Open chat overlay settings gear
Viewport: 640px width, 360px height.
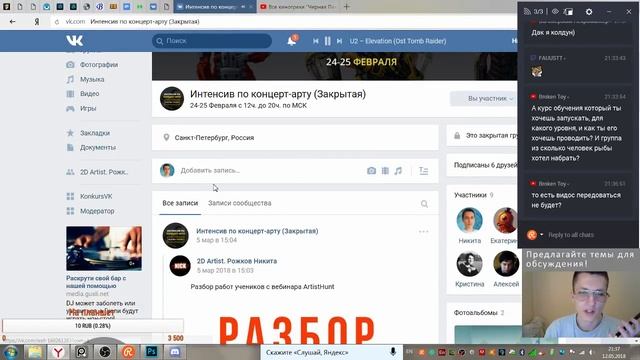click(x=589, y=12)
